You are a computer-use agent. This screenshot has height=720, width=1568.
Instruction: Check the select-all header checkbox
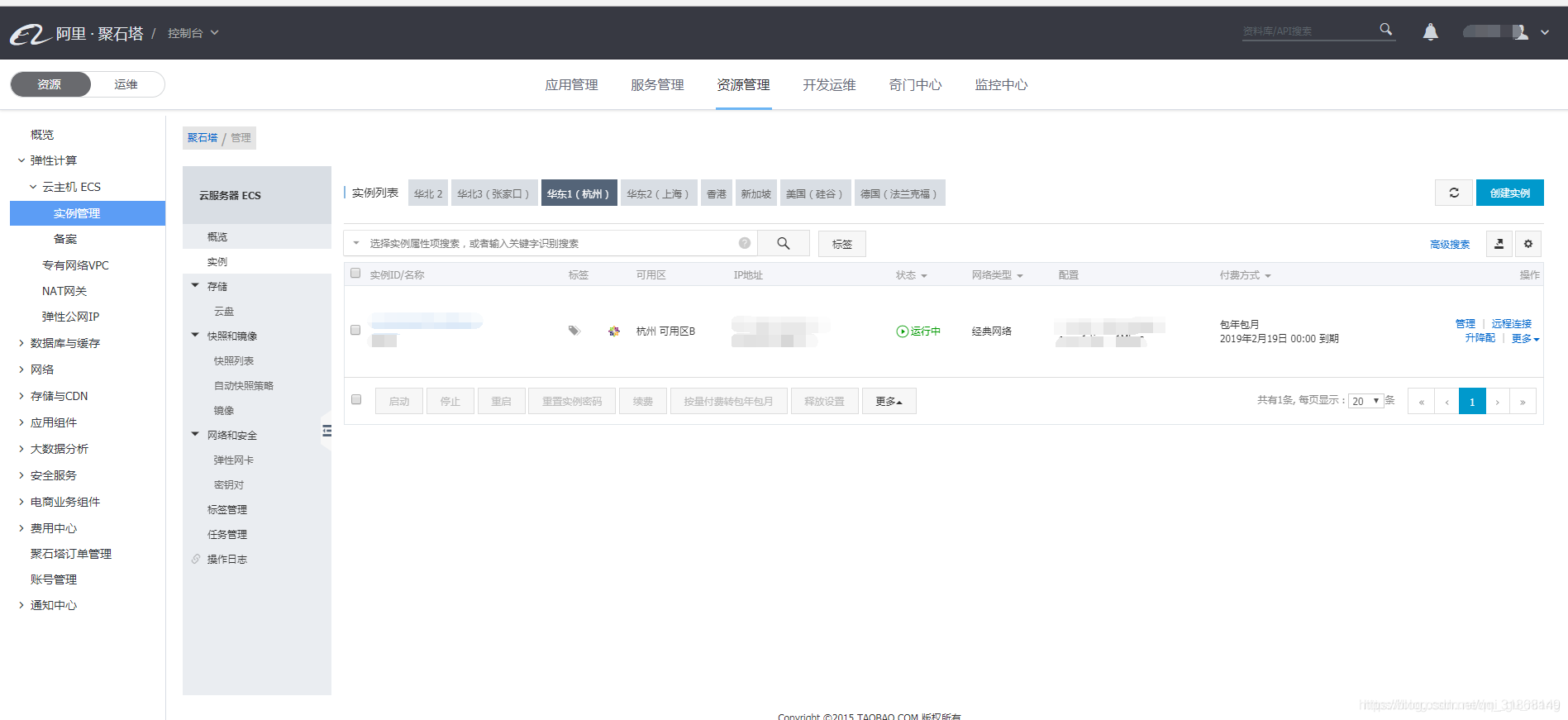click(x=355, y=273)
